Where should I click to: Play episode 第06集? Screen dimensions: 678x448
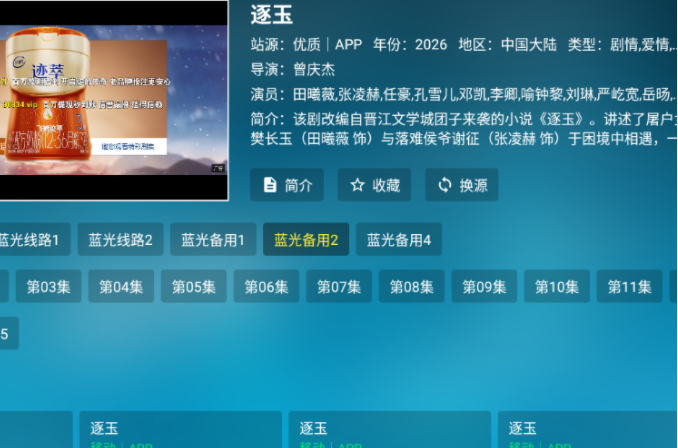pyautogui.click(x=266, y=286)
